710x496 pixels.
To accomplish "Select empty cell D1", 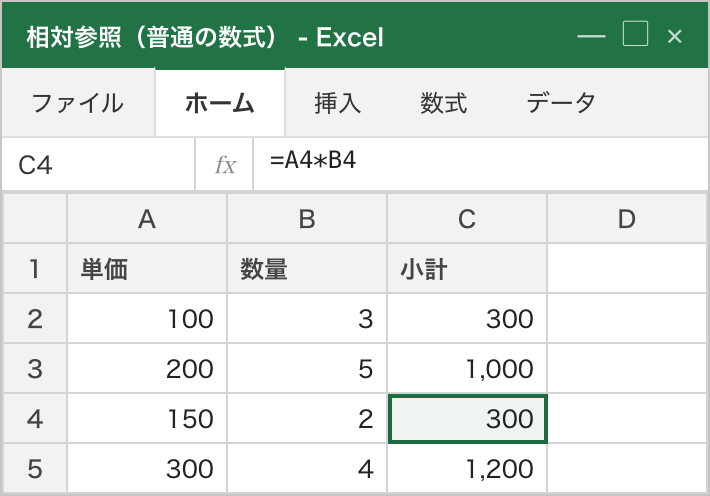I will pyautogui.click(x=627, y=269).
